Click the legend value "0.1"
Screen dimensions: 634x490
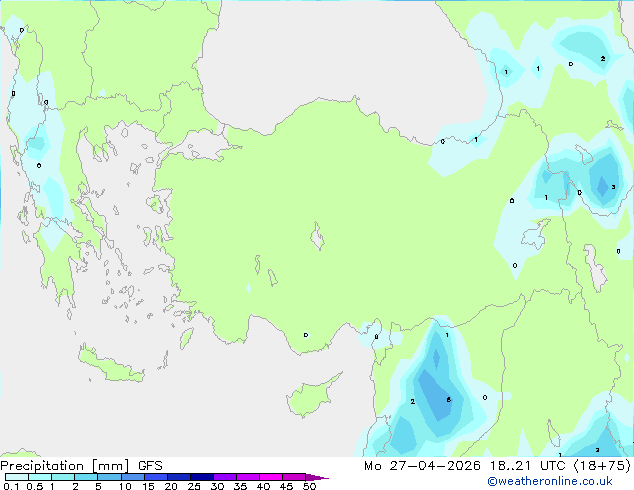click(x=11, y=486)
